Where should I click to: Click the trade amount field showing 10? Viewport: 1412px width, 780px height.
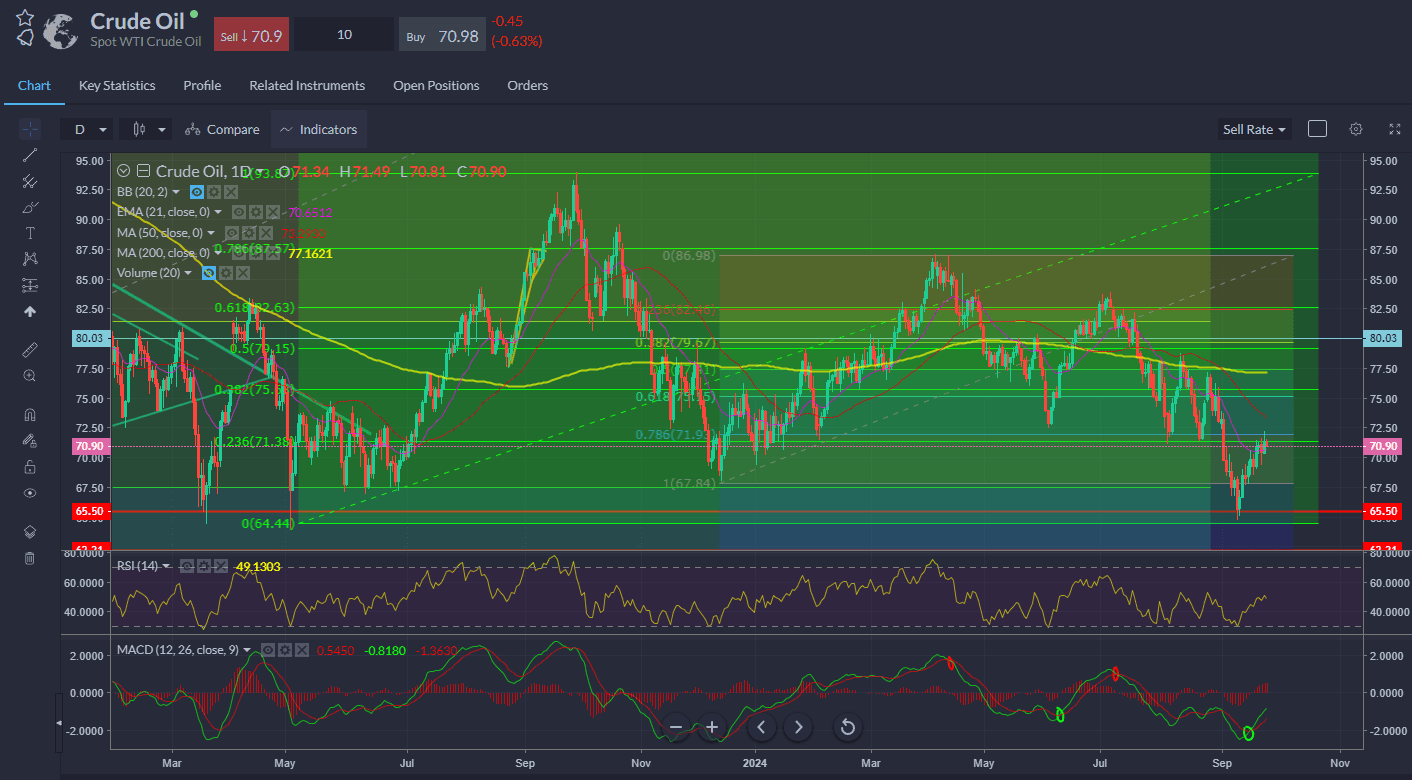[344, 35]
